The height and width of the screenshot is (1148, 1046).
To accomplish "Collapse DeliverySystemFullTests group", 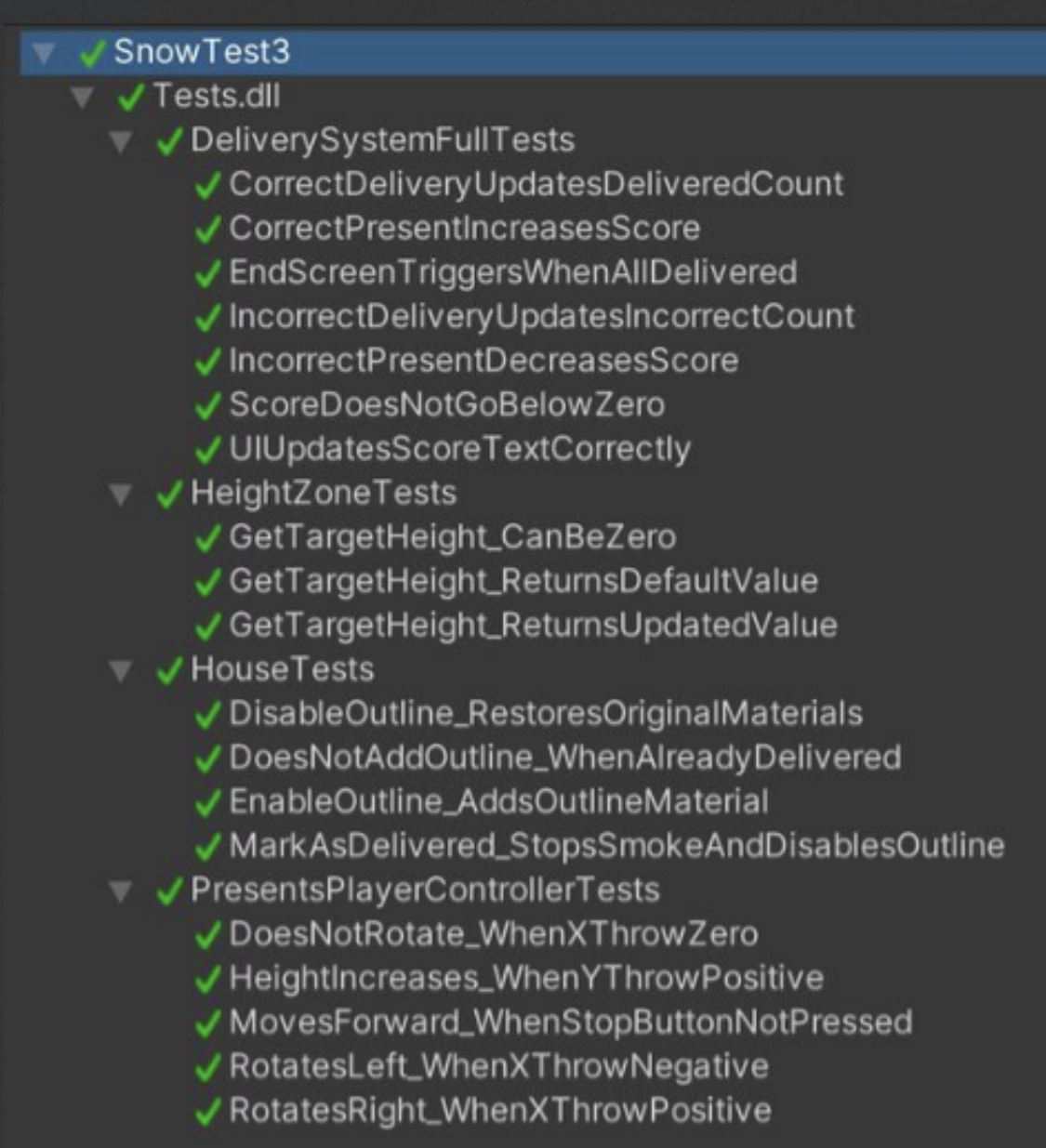I will click(121, 141).
